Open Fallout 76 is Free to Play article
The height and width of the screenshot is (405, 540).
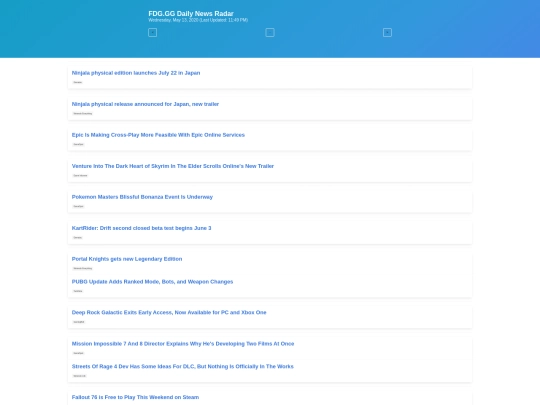point(135,397)
